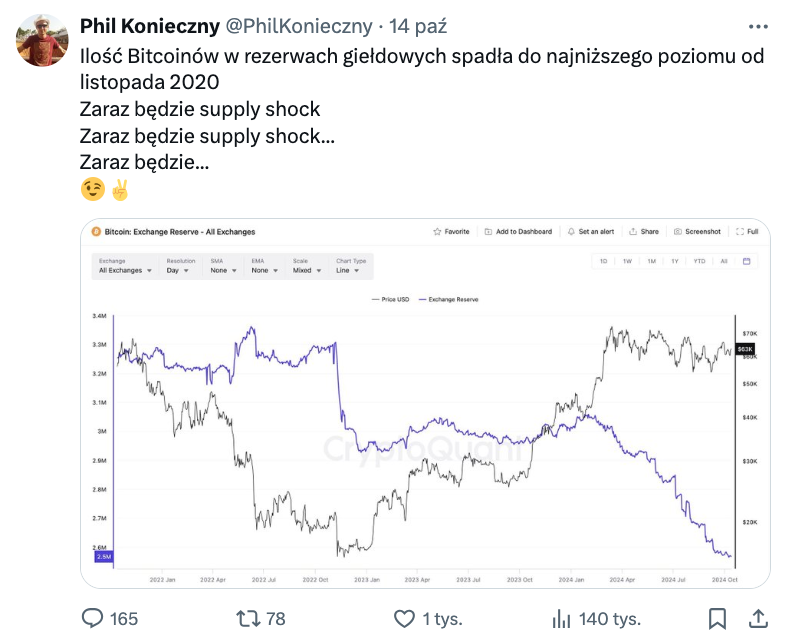Open the Resolution dropdown set to Day

click(x=179, y=270)
